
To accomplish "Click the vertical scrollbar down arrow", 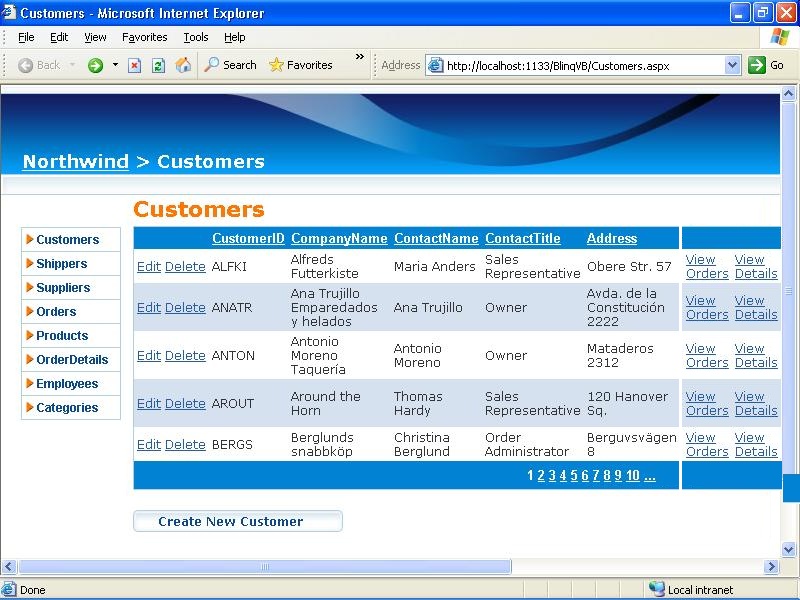I will (788, 549).
